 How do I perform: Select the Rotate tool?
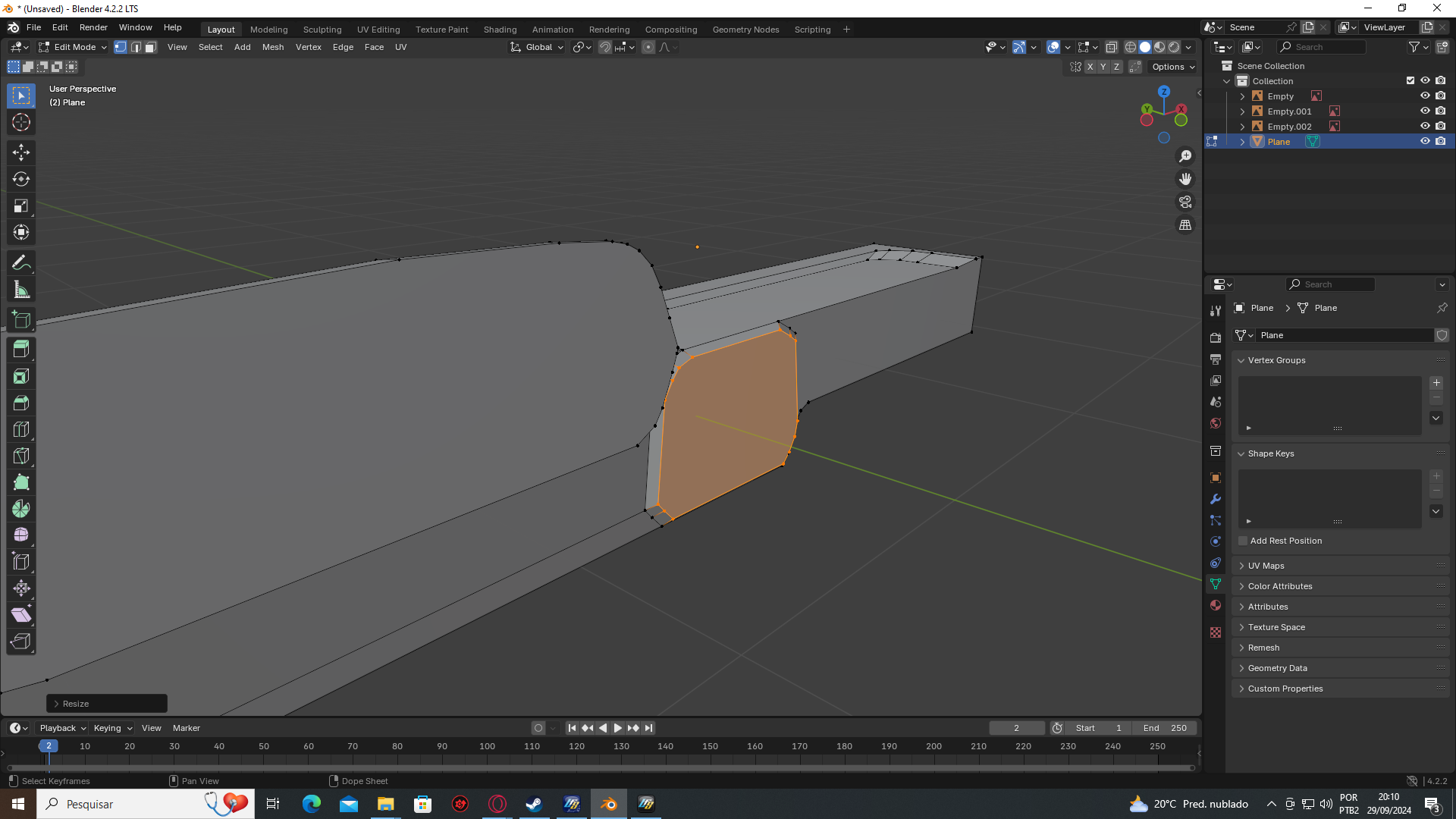pyautogui.click(x=21, y=179)
